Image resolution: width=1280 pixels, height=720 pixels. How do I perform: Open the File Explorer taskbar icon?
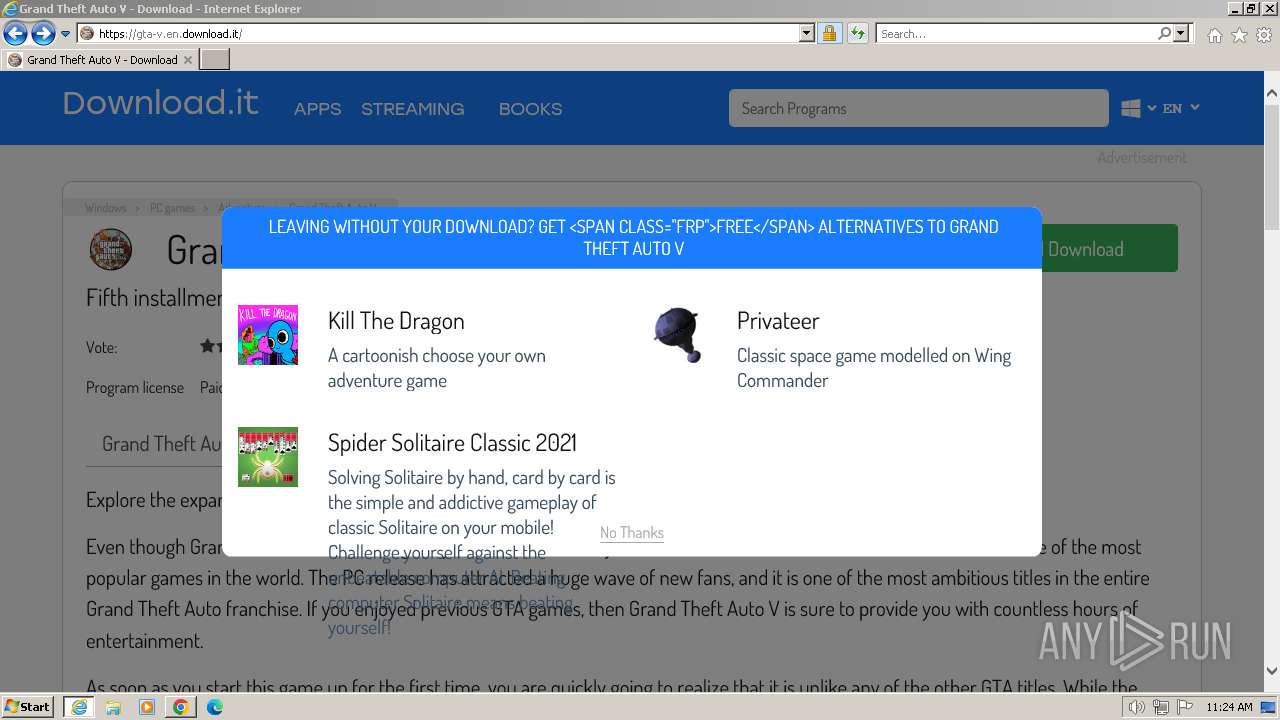tap(113, 707)
